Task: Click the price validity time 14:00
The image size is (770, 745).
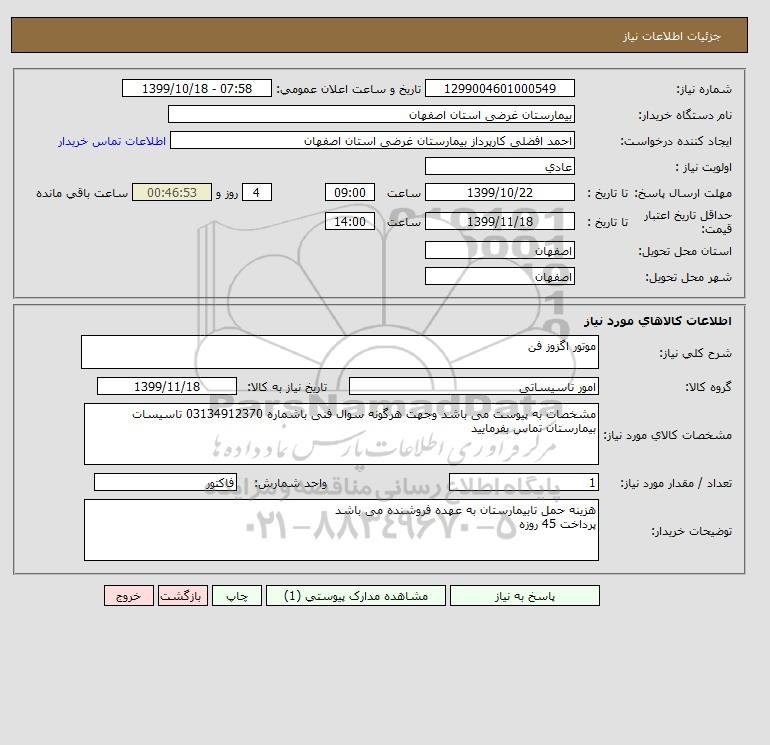Action: point(350,221)
